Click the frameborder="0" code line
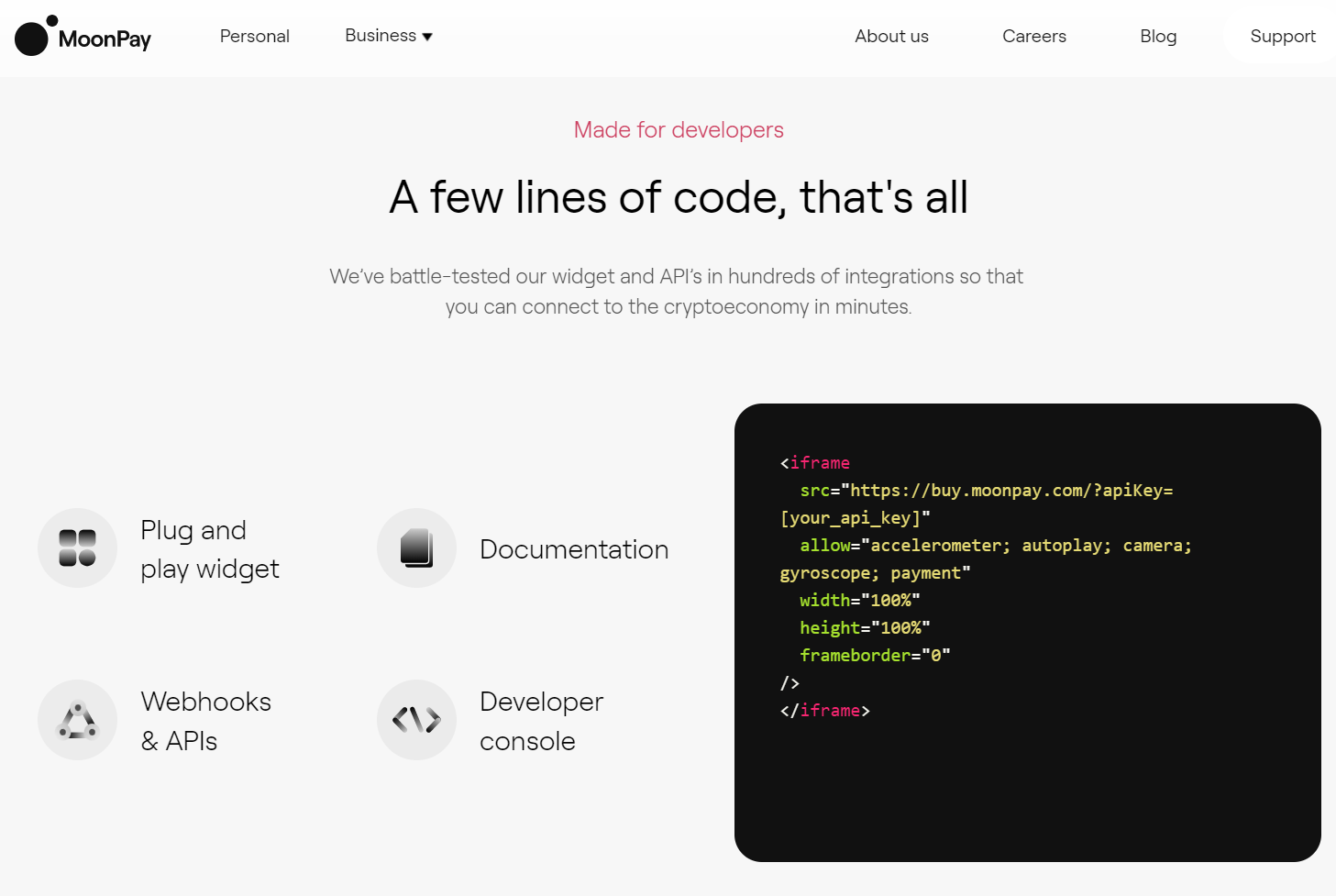 (875, 656)
